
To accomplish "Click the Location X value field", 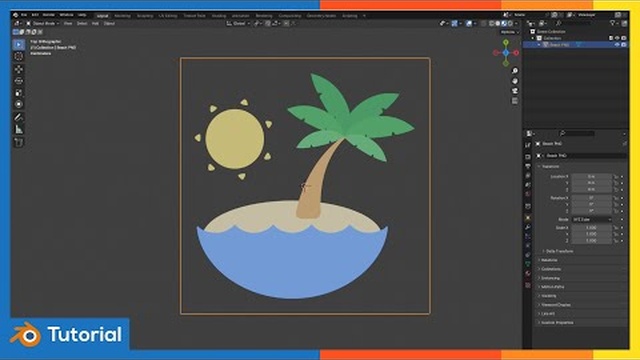I will (x=591, y=177).
